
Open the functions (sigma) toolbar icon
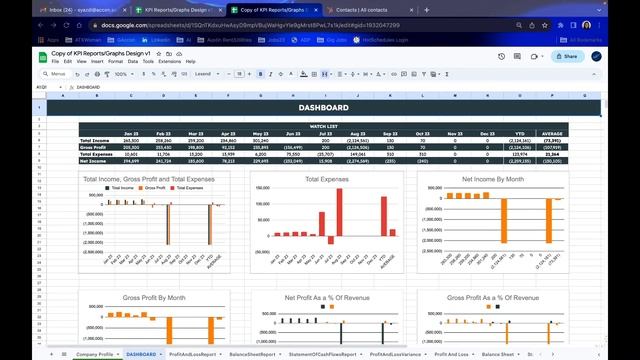pos(447,74)
